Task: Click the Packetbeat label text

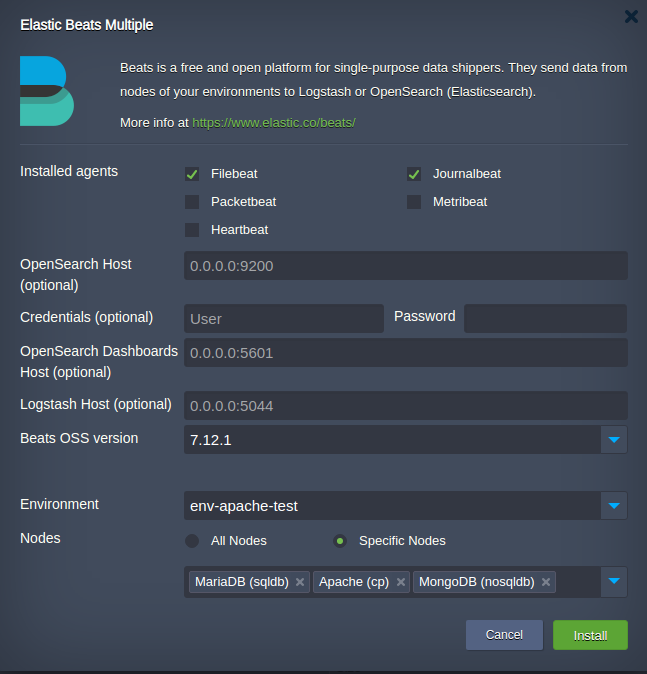Action: point(244,202)
